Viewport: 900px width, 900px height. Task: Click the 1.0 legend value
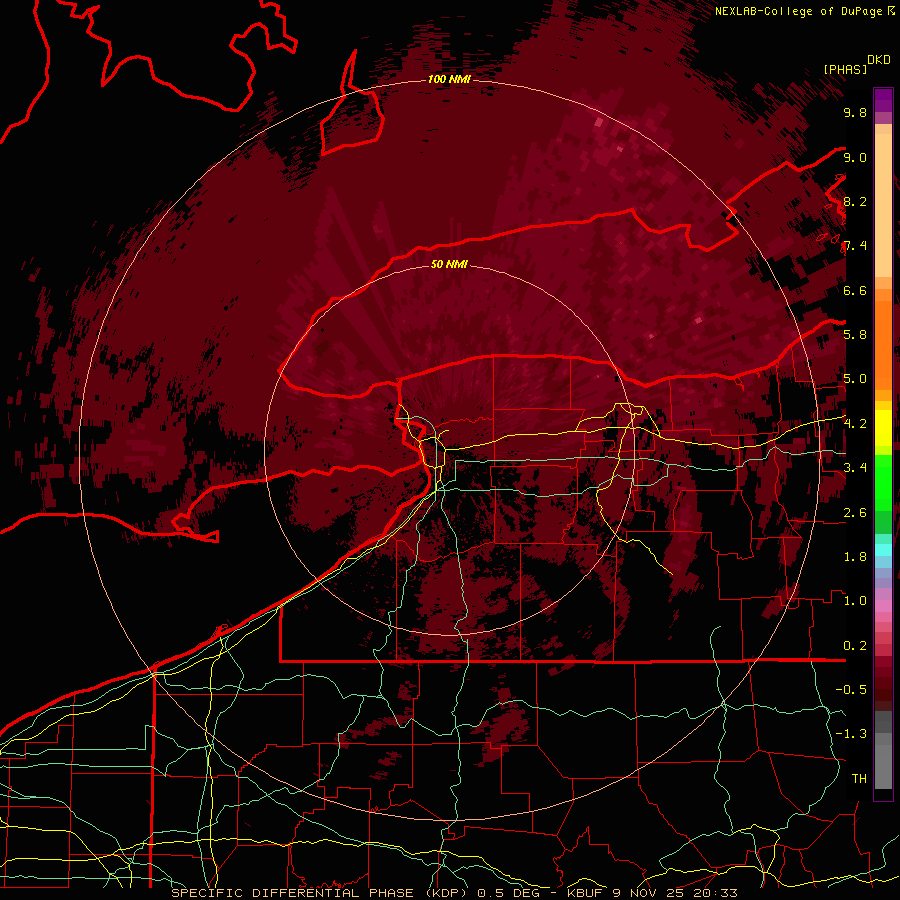click(855, 601)
